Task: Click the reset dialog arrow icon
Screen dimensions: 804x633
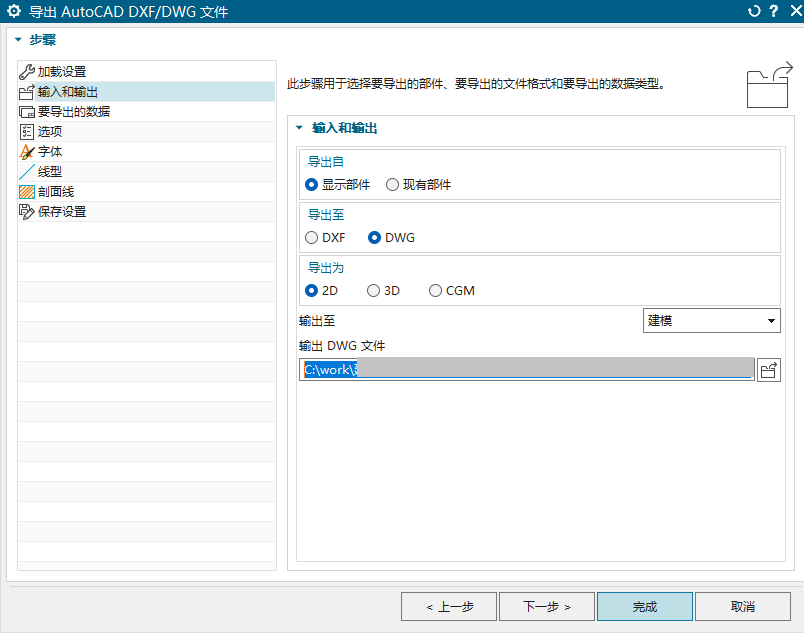Action: tap(753, 11)
